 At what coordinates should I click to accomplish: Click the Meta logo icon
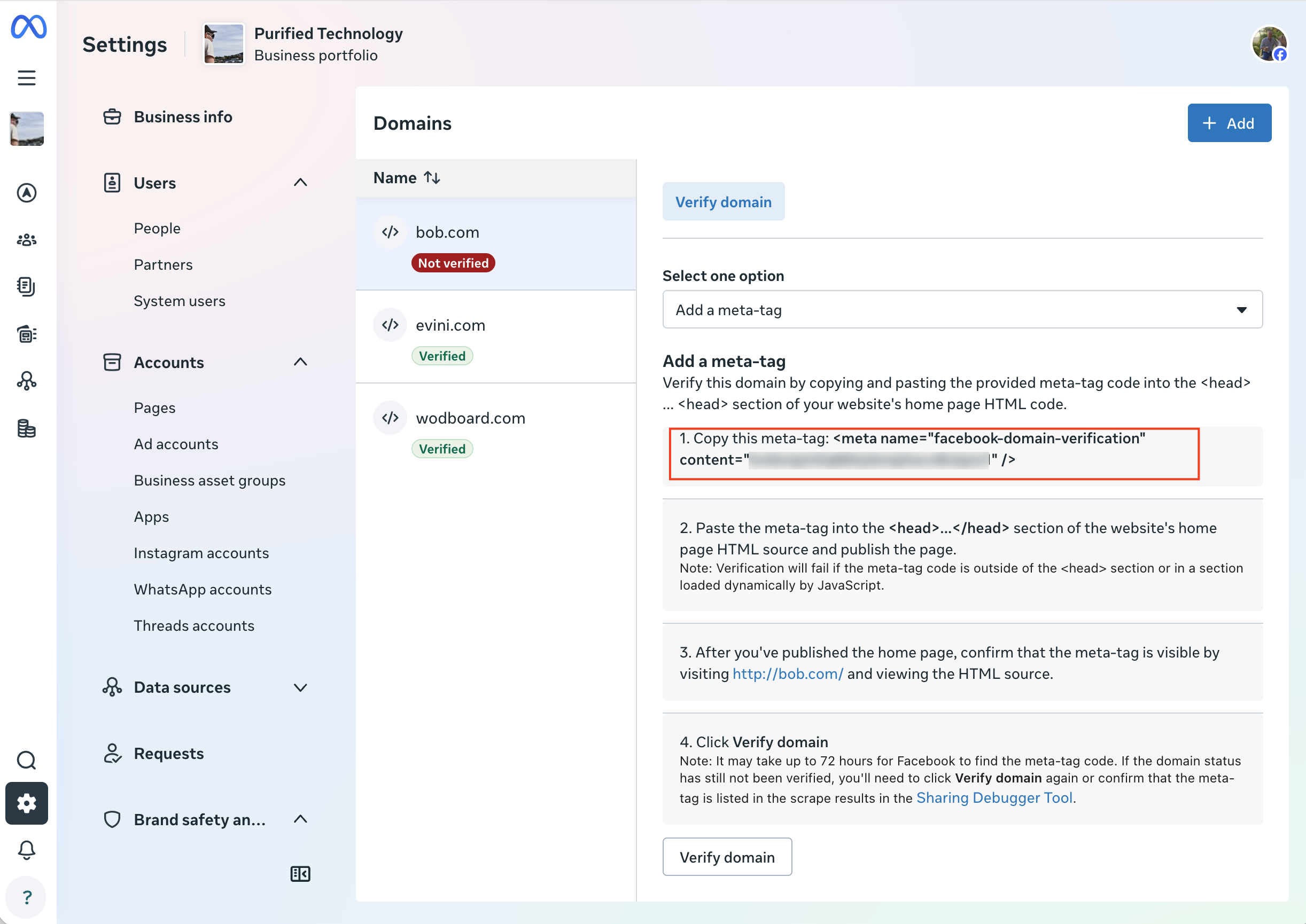(28, 27)
